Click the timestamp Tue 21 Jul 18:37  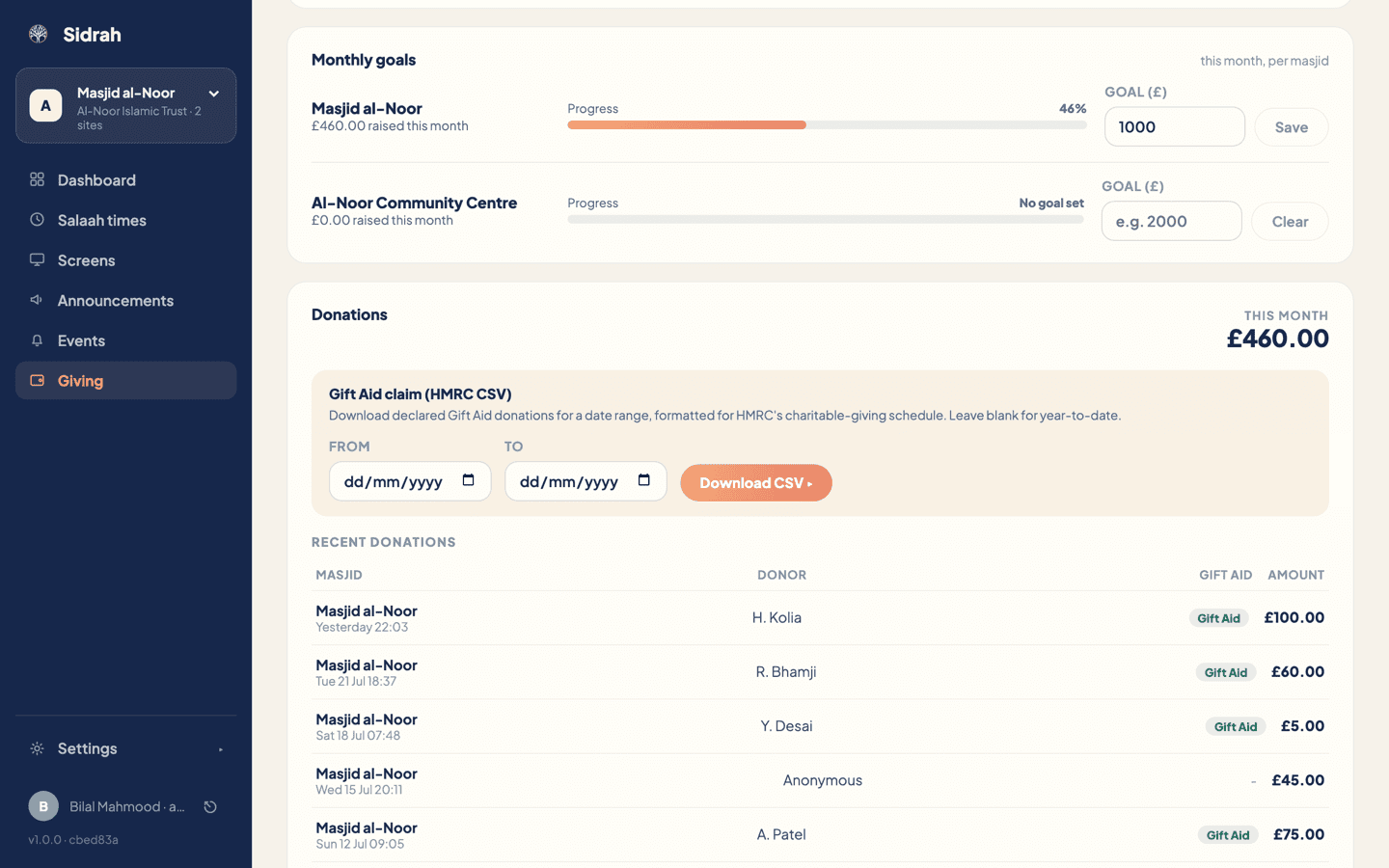tap(356, 681)
